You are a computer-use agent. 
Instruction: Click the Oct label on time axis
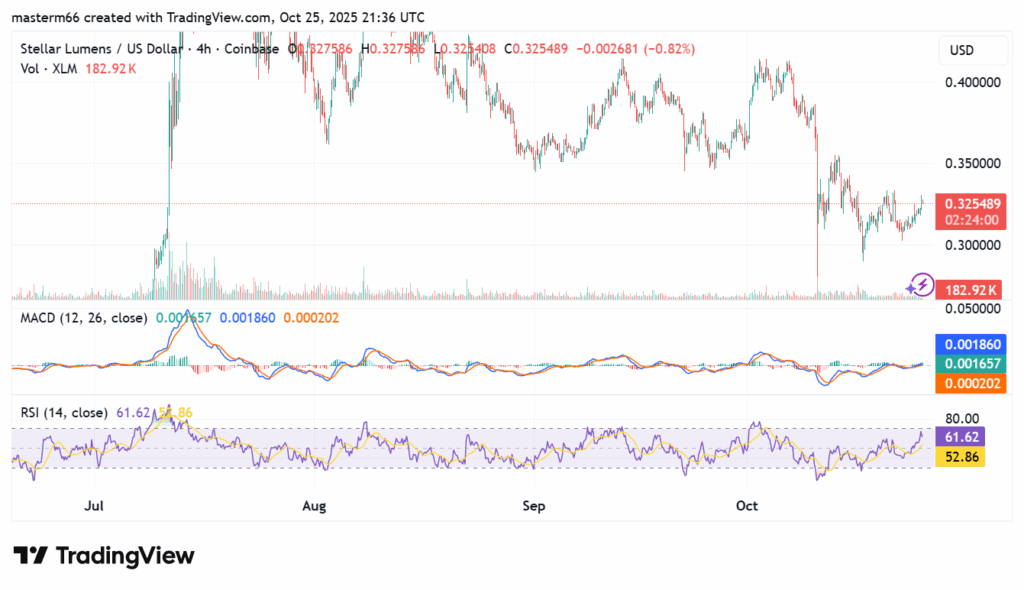click(746, 506)
